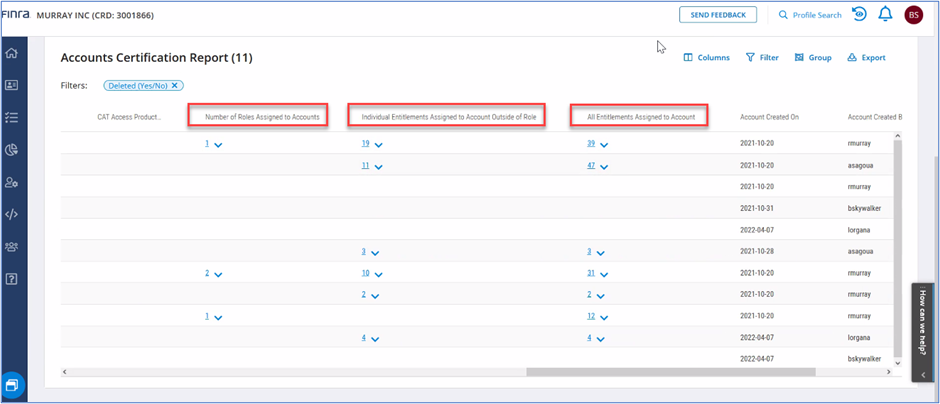940x404 pixels.
Task: Click the pie chart reports sidebar icon
Action: tap(12, 150)
